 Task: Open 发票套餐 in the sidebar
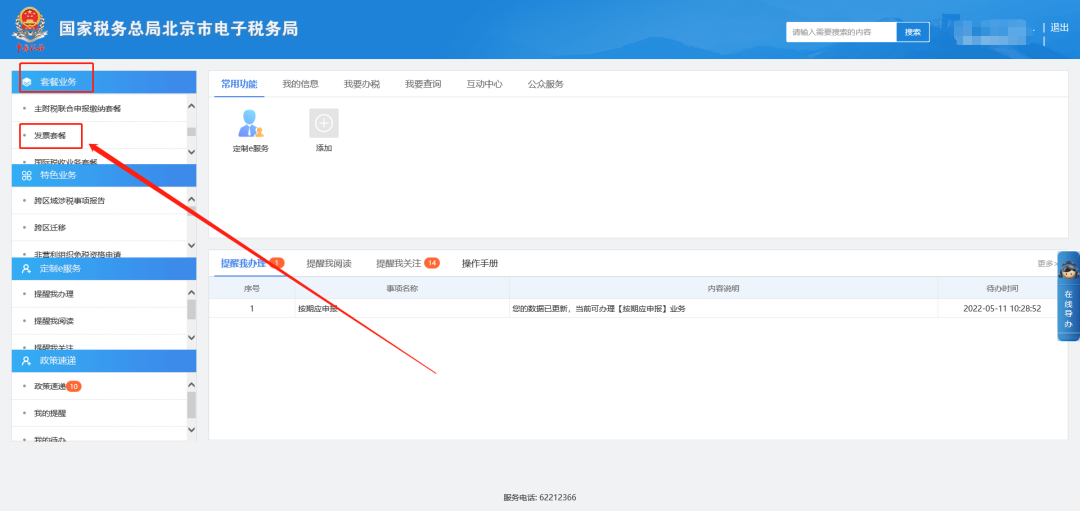[x=50, y=135]
